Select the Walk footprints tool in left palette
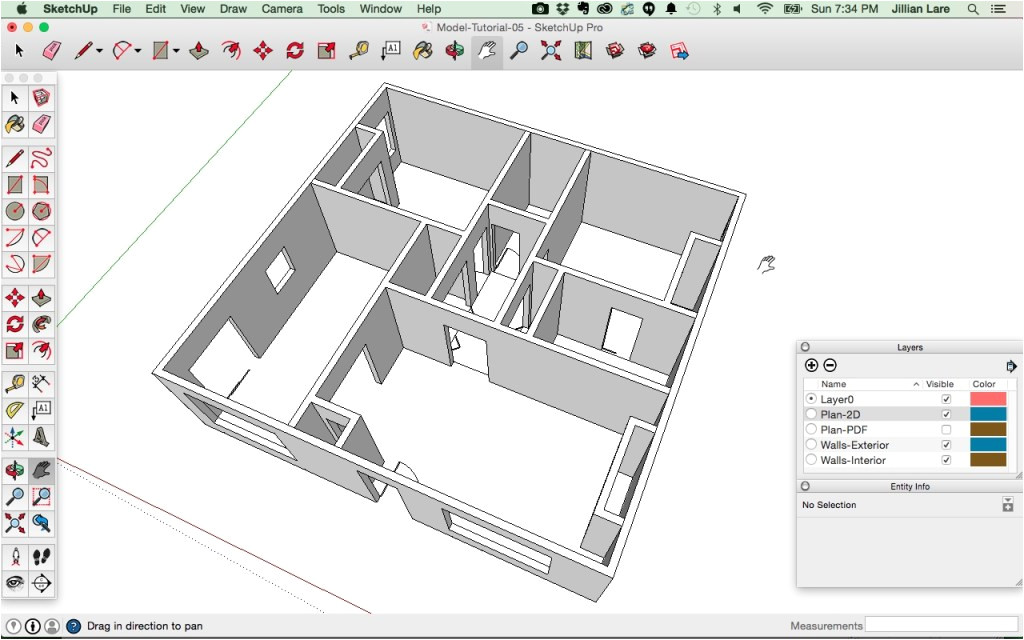 [x=41, y=557]
